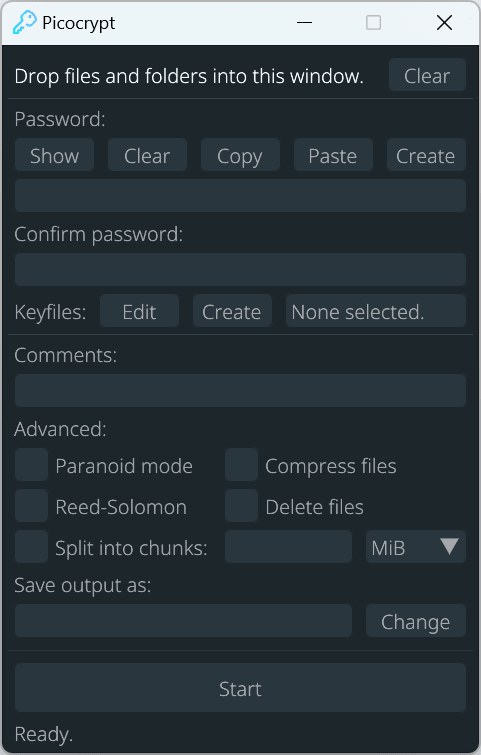Screen dimensions: 481x755
Task: Enable Paranoid mode checkbox
Action: coord(31,465)
